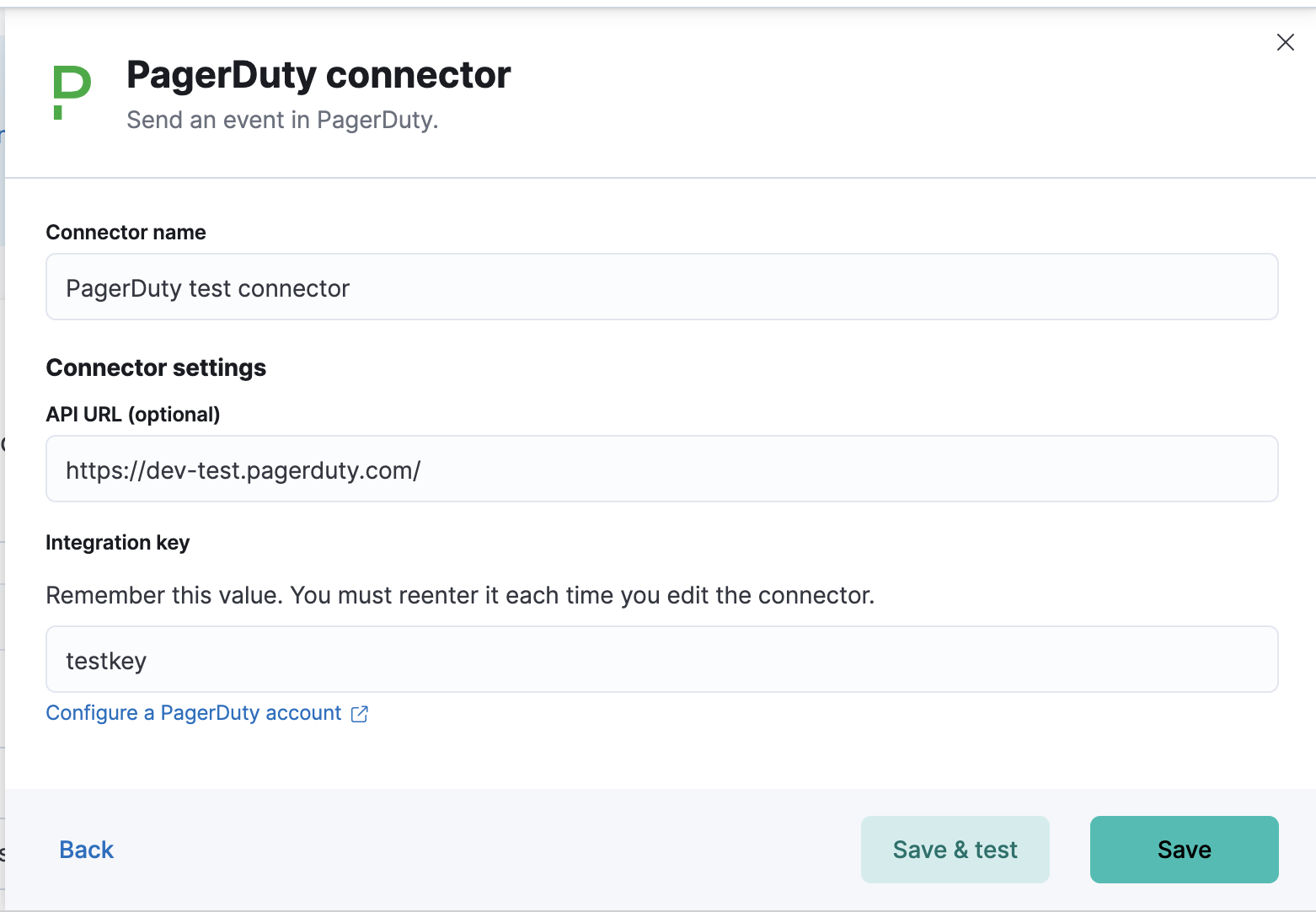The image size is (1316, 912).
Task: Click the Back link
Action: coord(86,850)
